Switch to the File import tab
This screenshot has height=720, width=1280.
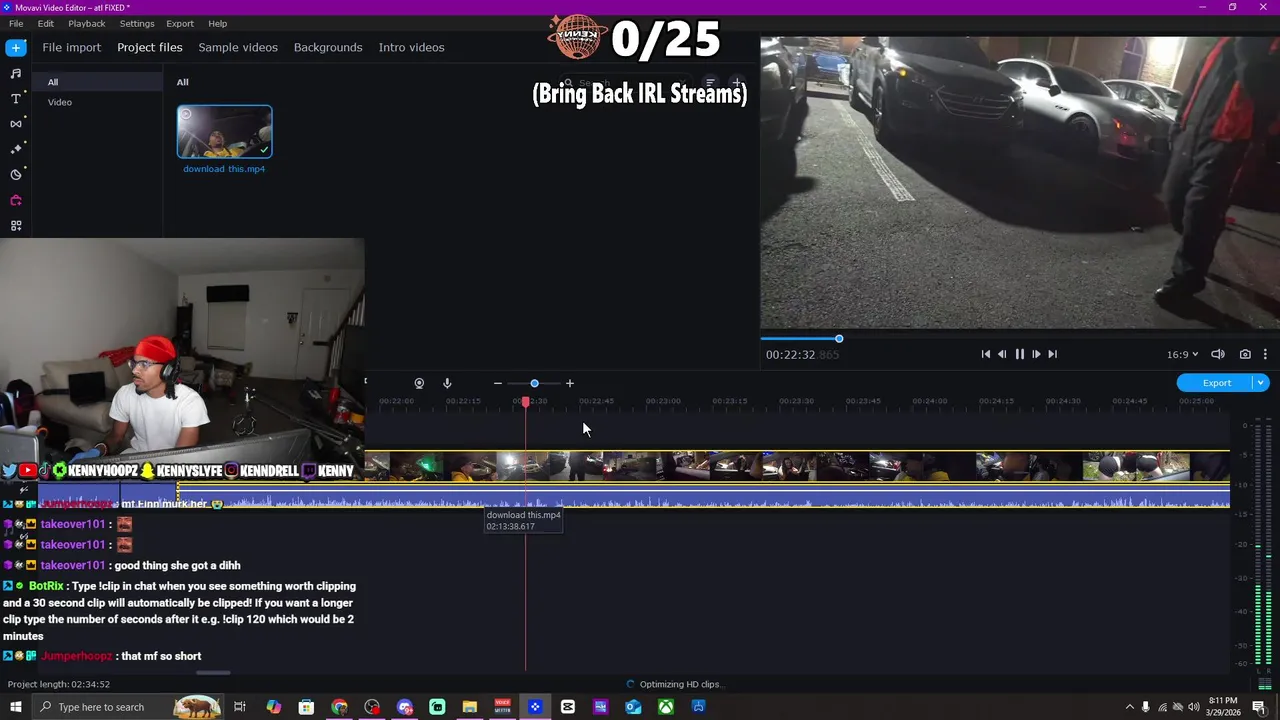71,47
